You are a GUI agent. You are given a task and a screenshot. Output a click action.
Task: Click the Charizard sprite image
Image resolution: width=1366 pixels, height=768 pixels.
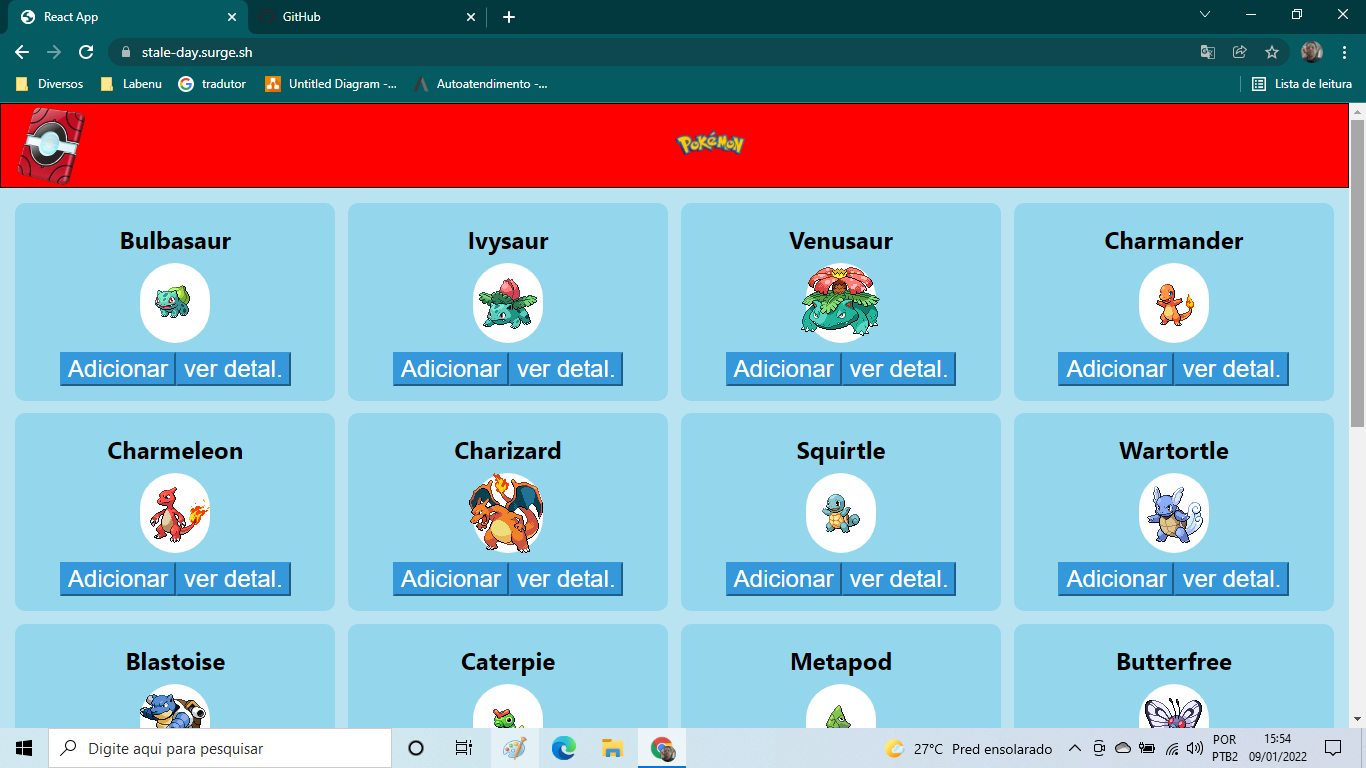click(x=508, y=513)
